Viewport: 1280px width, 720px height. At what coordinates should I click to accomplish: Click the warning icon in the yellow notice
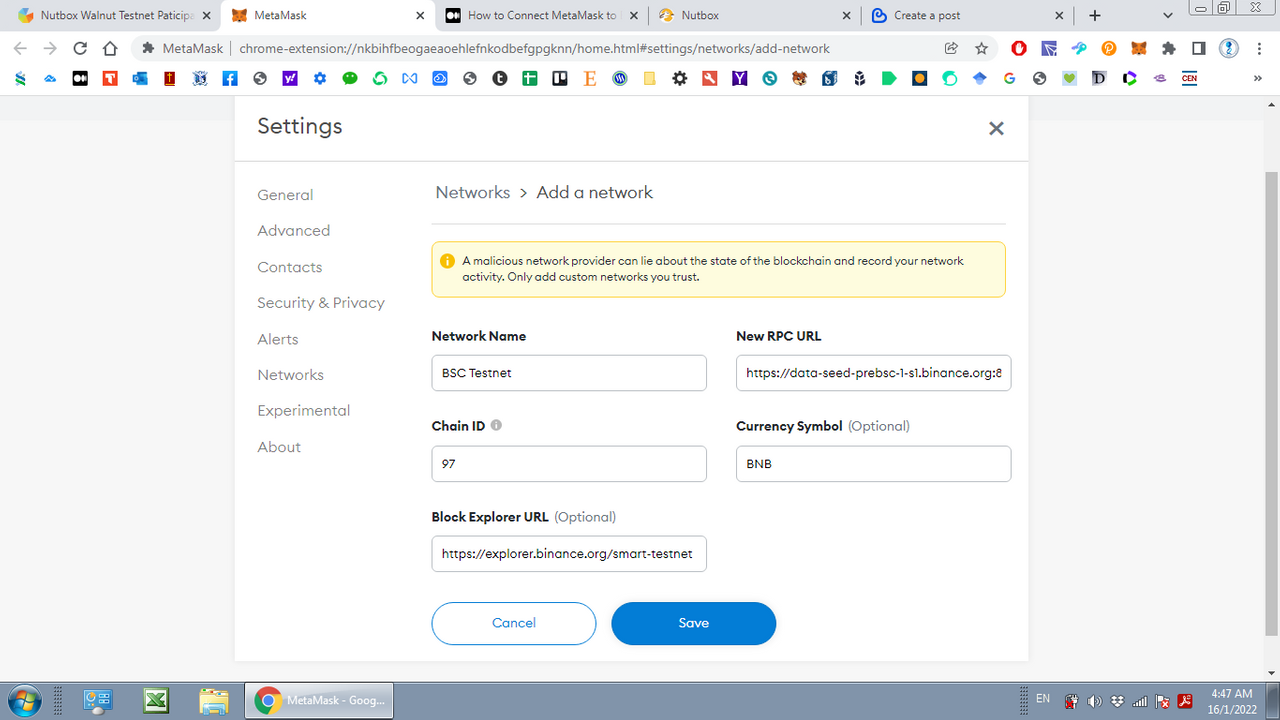(x=447, y=261)
